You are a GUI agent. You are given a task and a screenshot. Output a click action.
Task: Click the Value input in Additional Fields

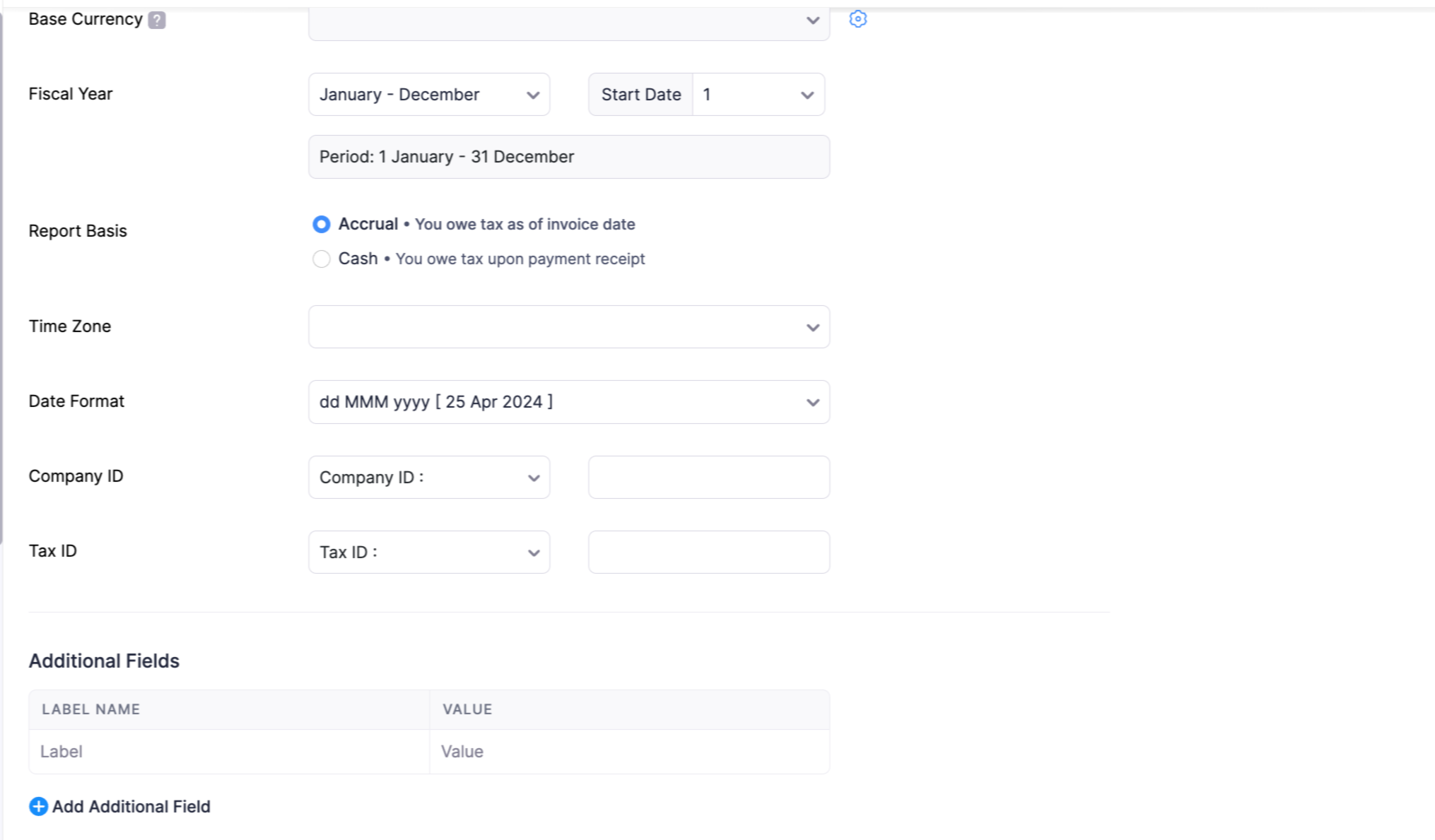point(628,752)
